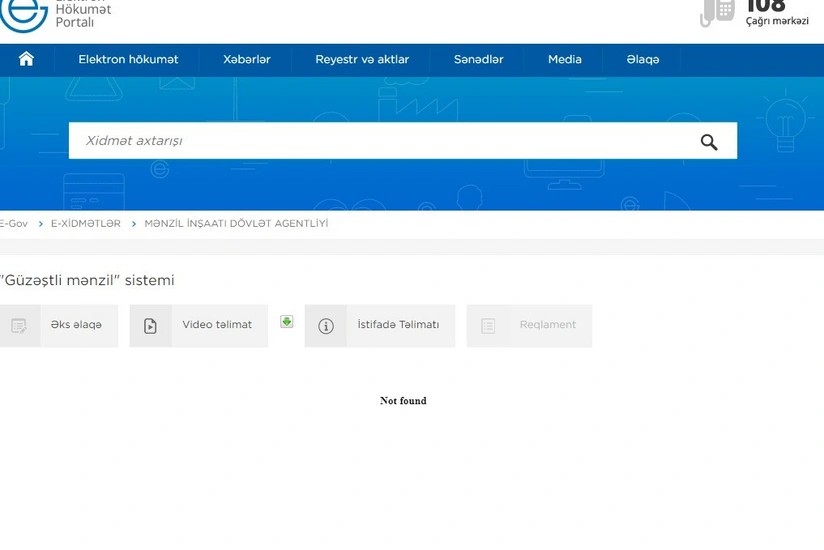Navigate to E-XİDMƏTLƏR breadcrumb
Viewport: 824px width, 550px height.
click(85, 224)
